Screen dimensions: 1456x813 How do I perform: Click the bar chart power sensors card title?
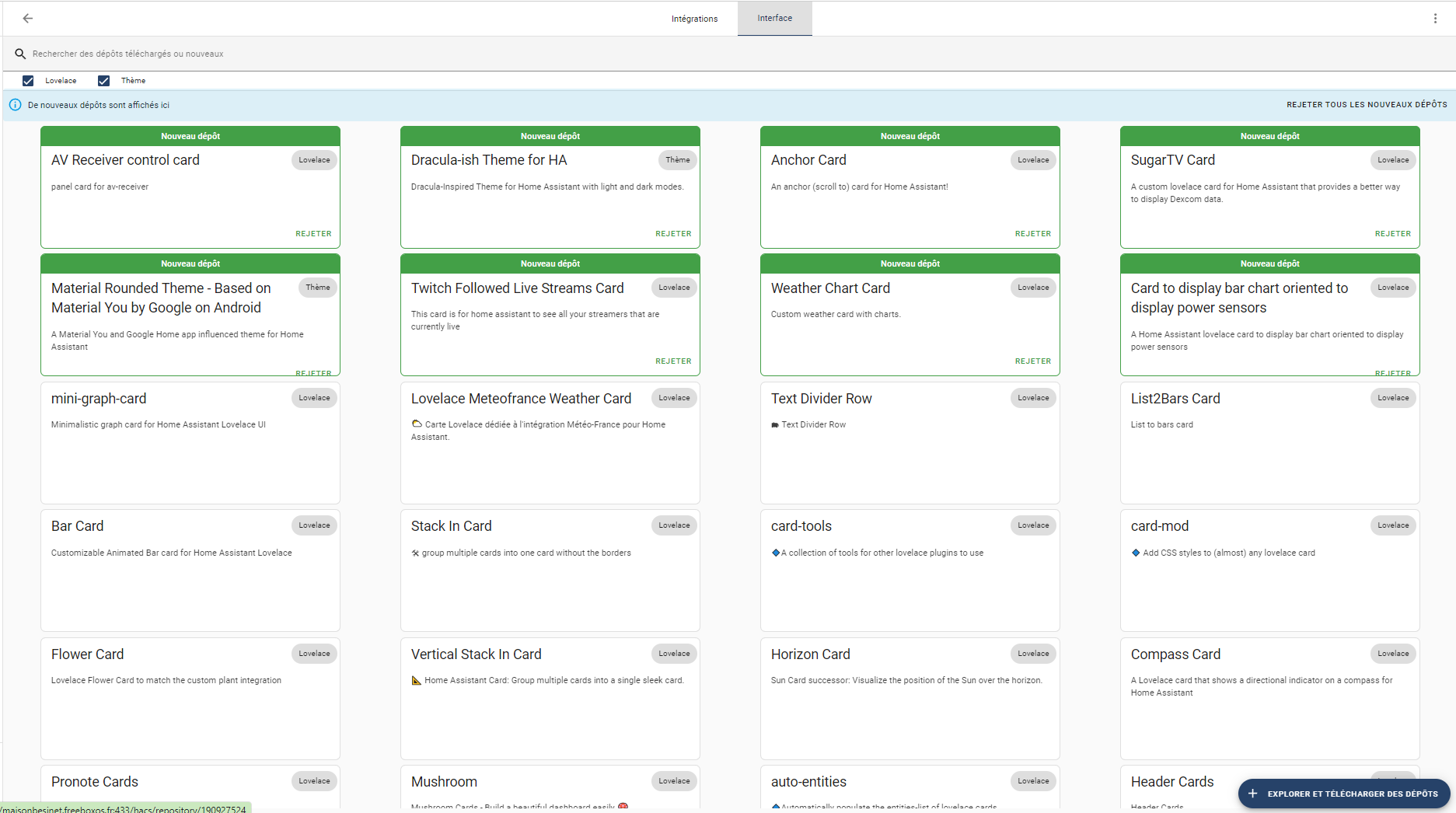(1239, 298)
